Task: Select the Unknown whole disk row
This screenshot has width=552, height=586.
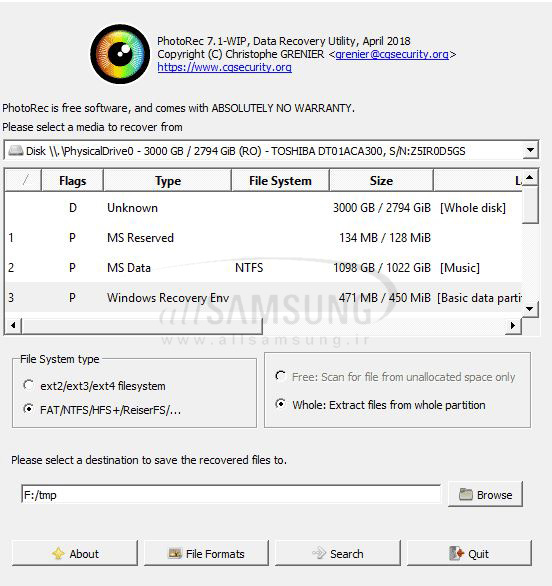Action: [263, 208]
